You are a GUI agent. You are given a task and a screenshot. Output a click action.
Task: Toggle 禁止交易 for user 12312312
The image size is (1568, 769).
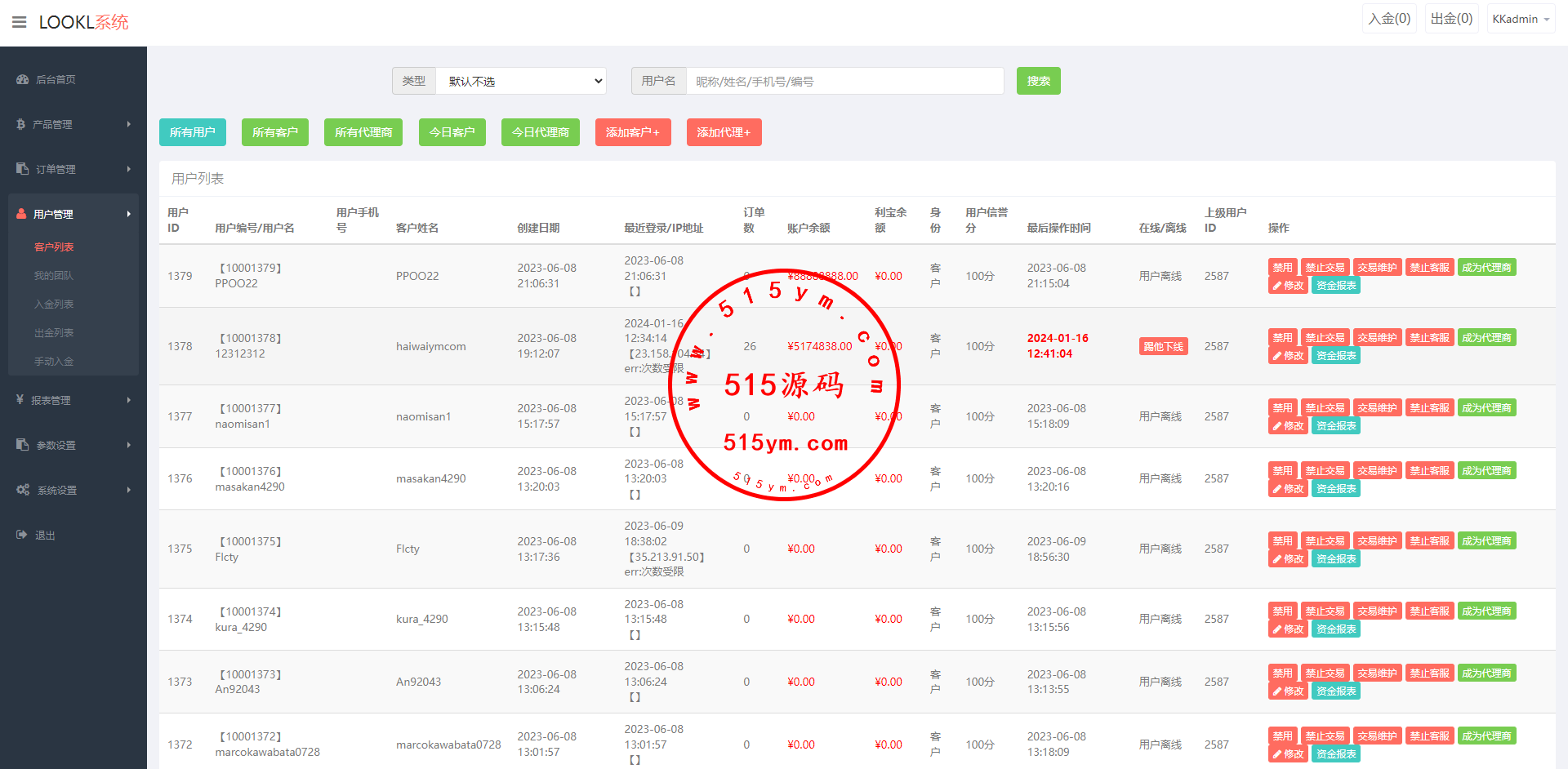click(x=1324, y=338)
